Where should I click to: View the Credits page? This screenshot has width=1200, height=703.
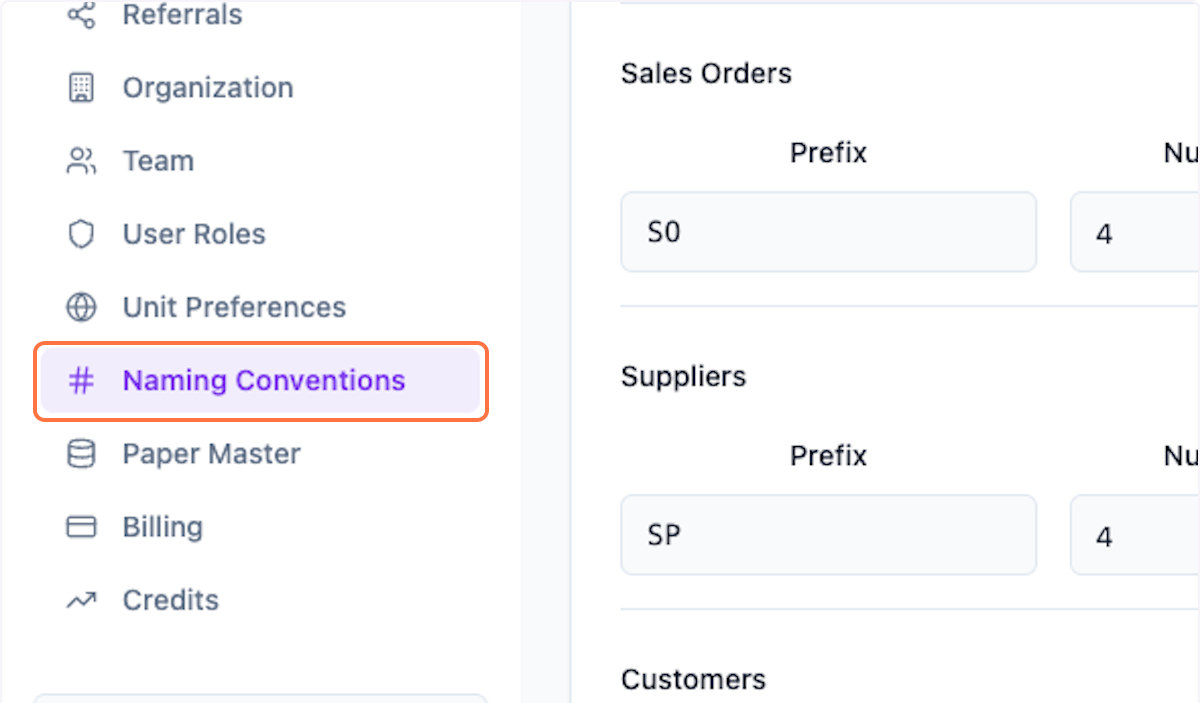point(170,600)
